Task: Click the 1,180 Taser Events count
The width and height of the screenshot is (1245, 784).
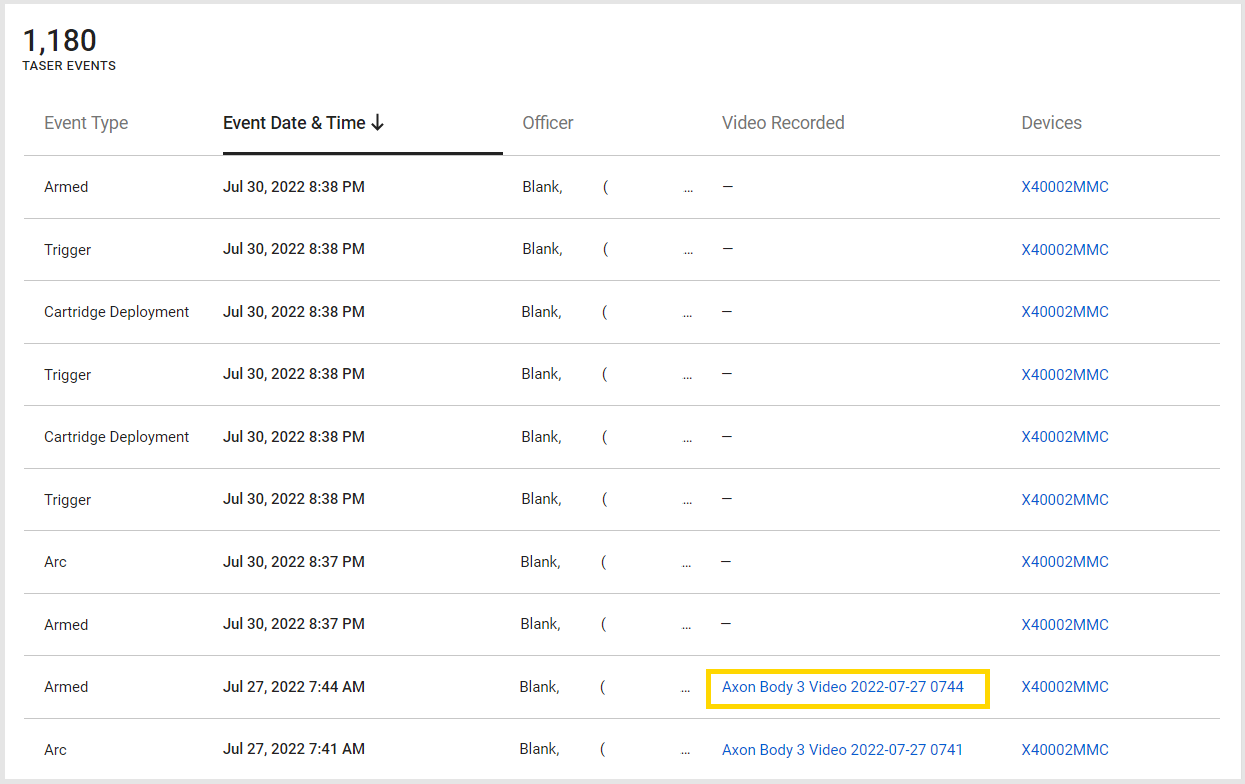Action: 60,41
